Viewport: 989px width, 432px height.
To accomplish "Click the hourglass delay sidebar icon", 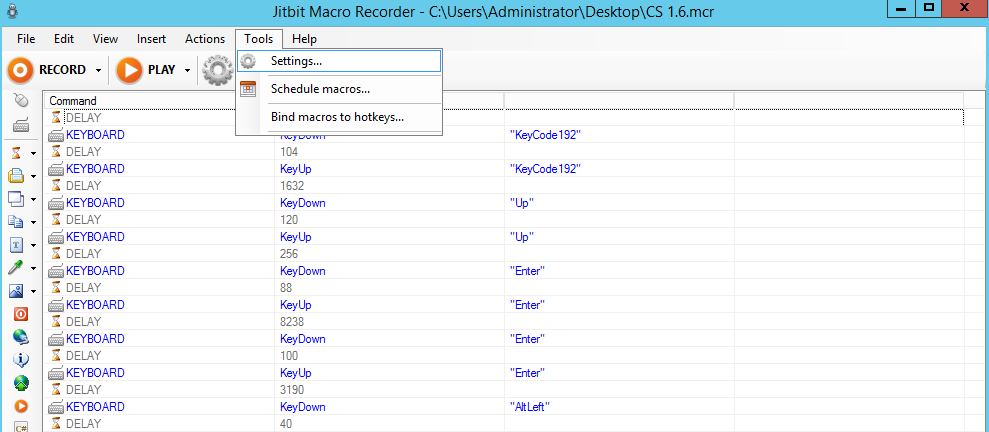I will (17, 153).
